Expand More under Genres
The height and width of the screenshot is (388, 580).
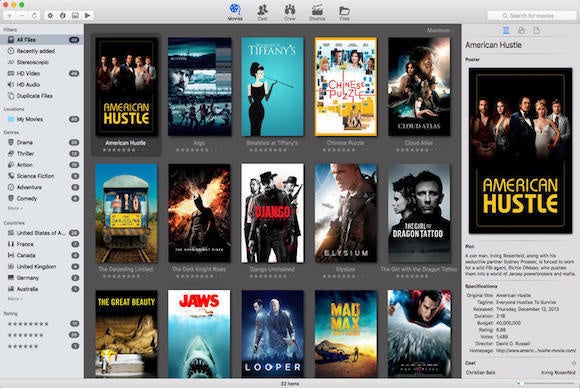pyautogui.click(x=15, y=208)
